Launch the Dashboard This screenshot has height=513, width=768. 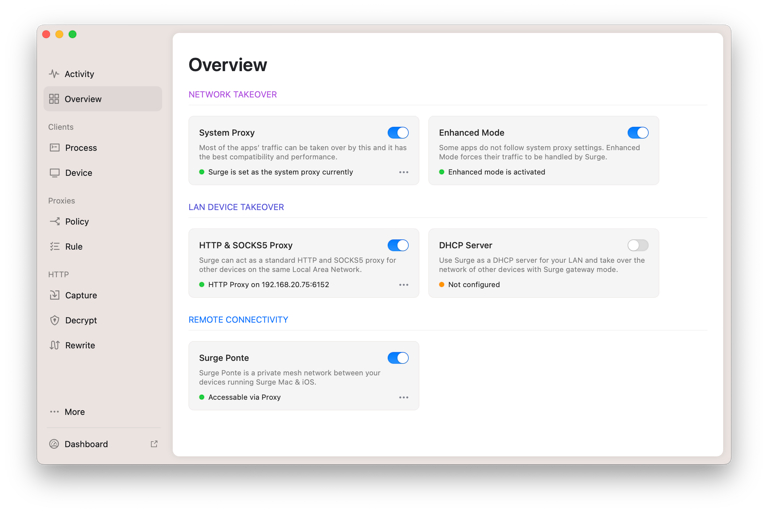pyautogui.click(x=102, y=444)
